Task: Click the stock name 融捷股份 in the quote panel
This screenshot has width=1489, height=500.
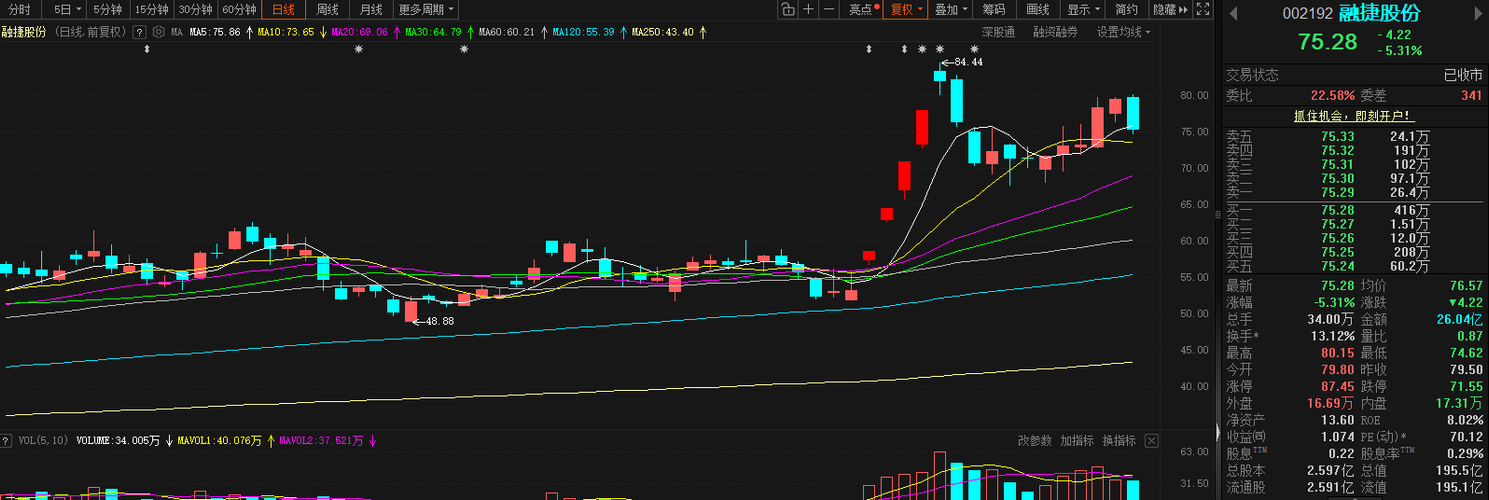Action: pos(1379,13)
